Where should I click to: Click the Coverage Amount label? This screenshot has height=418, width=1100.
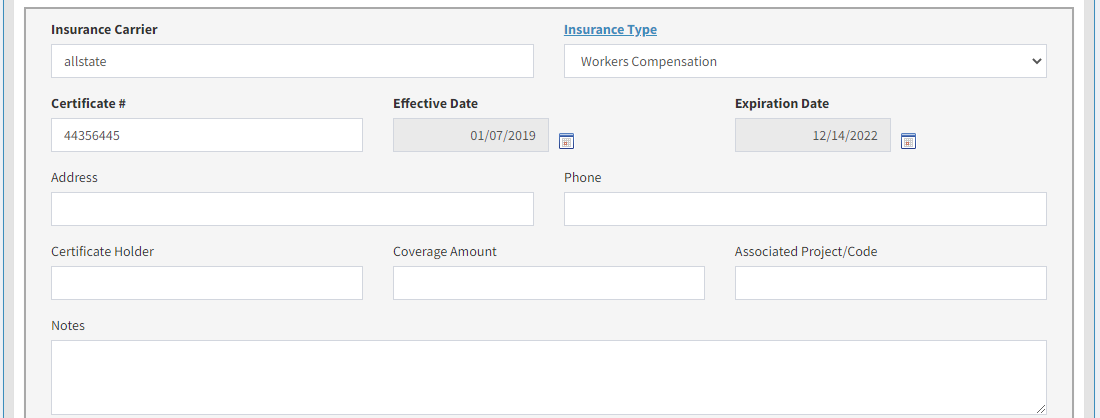pos(445,251)
